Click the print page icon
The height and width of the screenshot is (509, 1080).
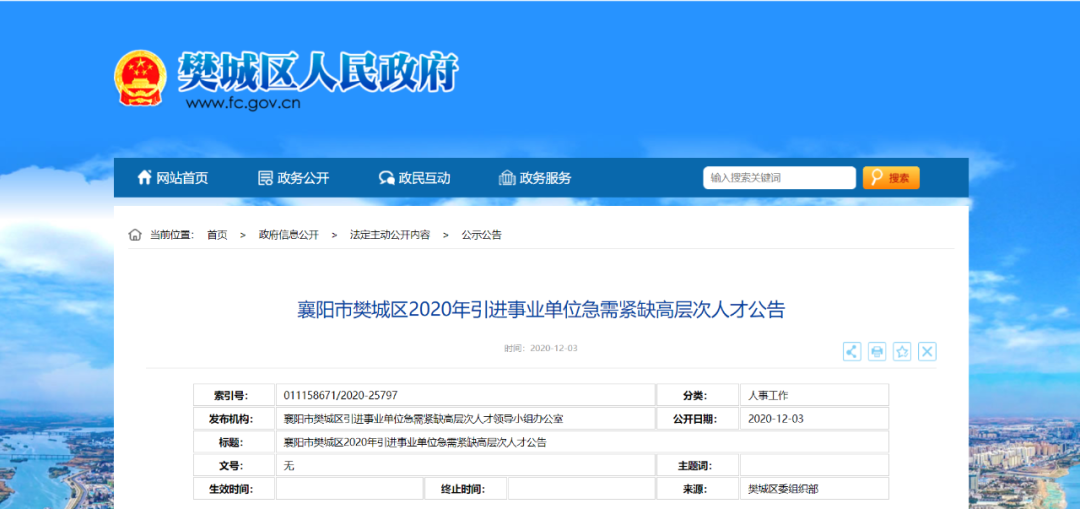pos(877,351)
